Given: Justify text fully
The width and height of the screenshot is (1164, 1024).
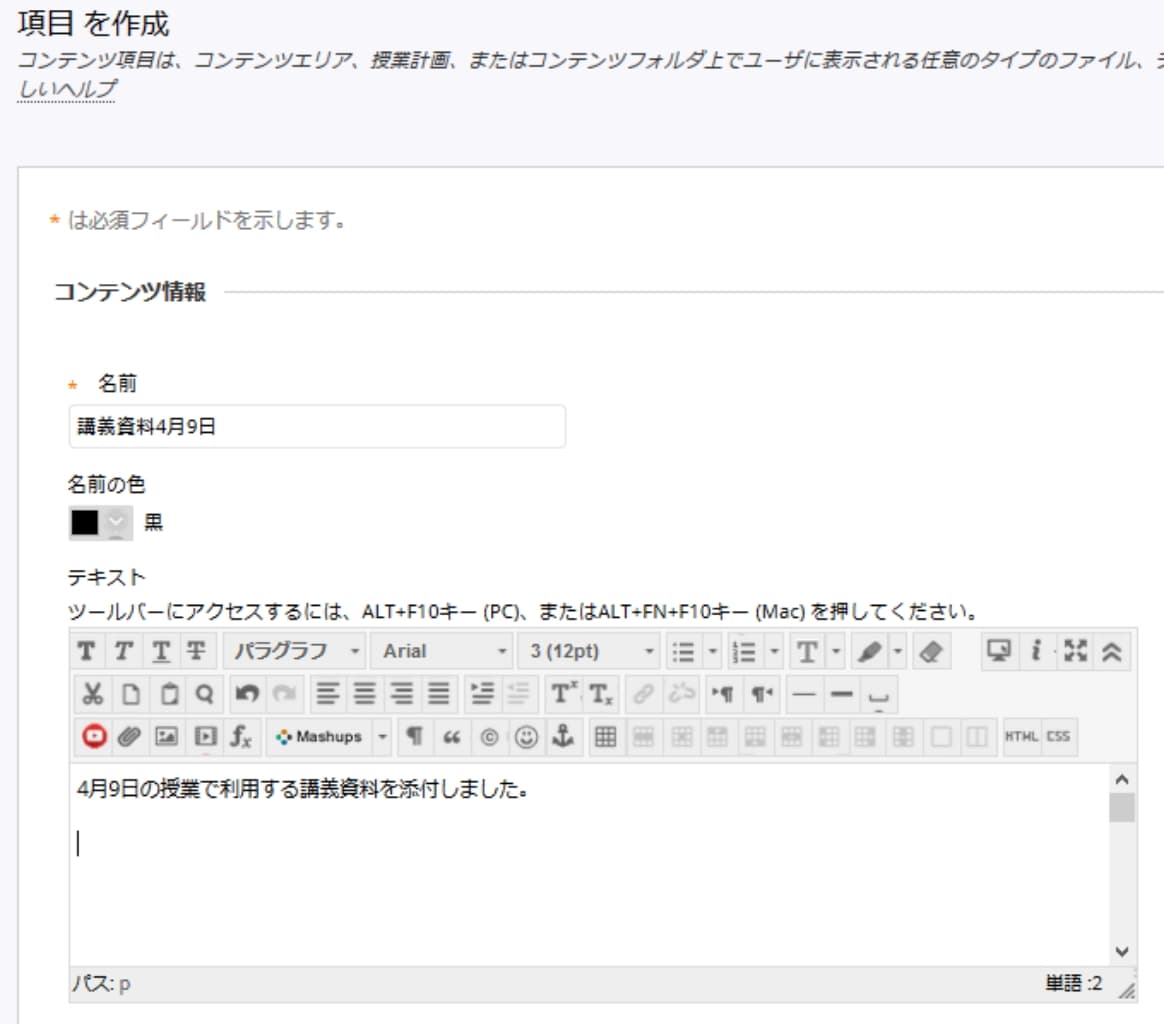Looking at the screenshot, I should [439, 694].
